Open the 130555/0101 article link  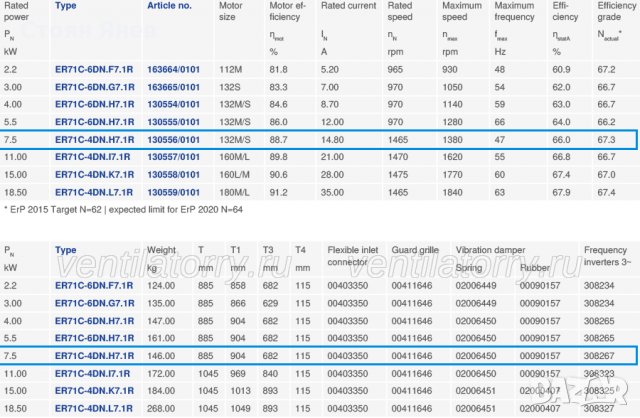(173, 123)
